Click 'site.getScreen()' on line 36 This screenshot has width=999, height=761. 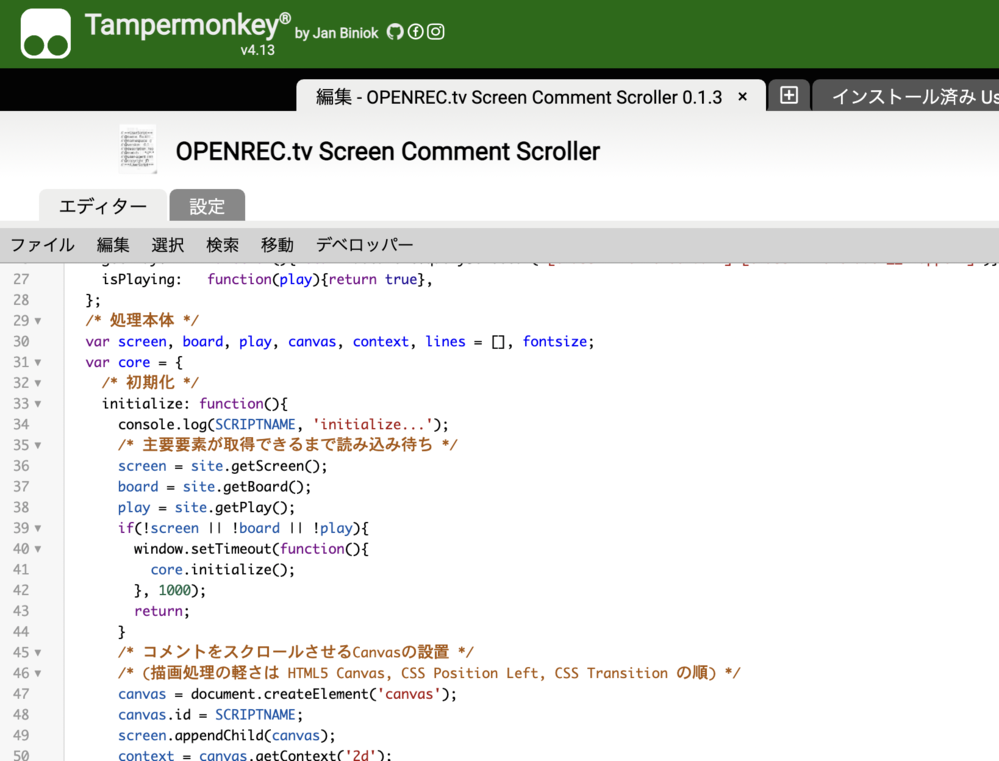[x=256, y=466]
